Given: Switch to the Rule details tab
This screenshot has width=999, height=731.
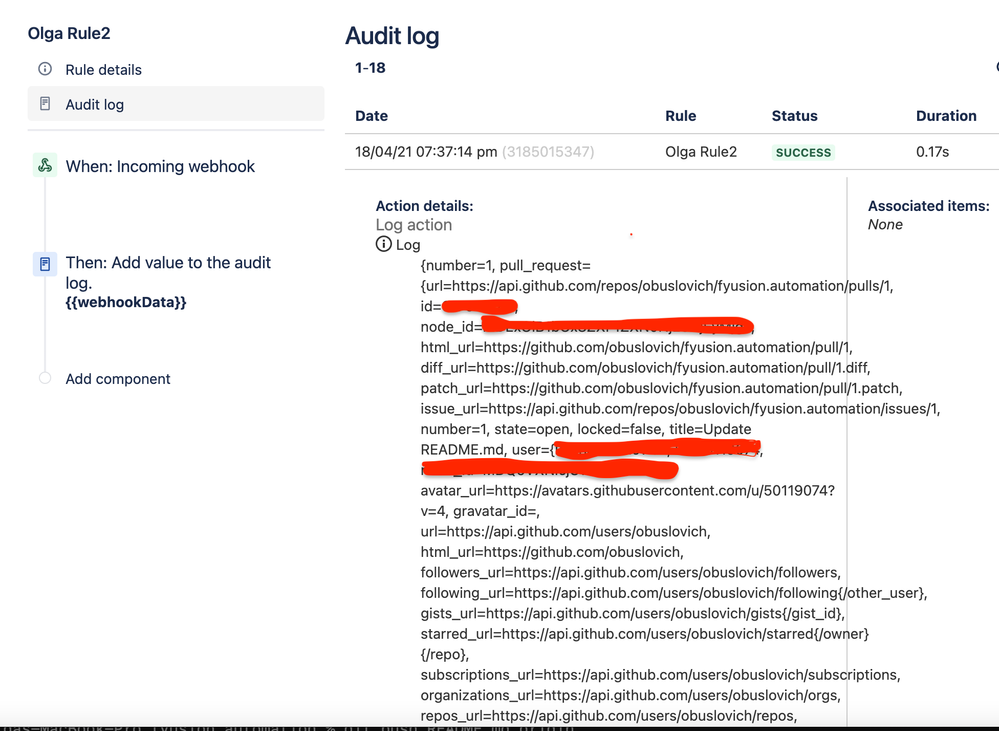Looking at the screenshot, I should 106,69.
